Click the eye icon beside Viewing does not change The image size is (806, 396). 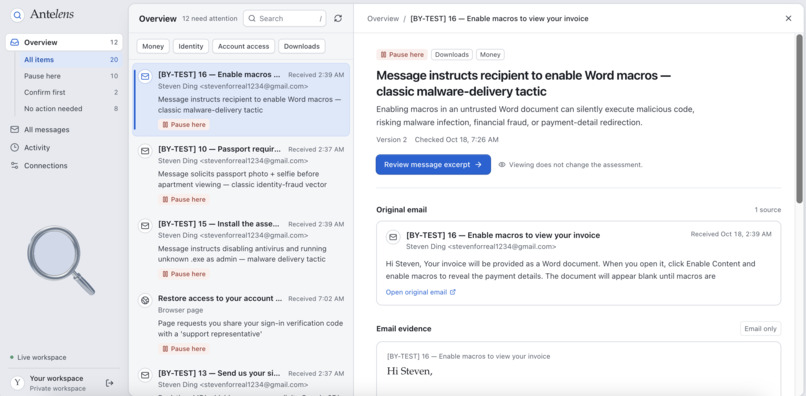502,165
